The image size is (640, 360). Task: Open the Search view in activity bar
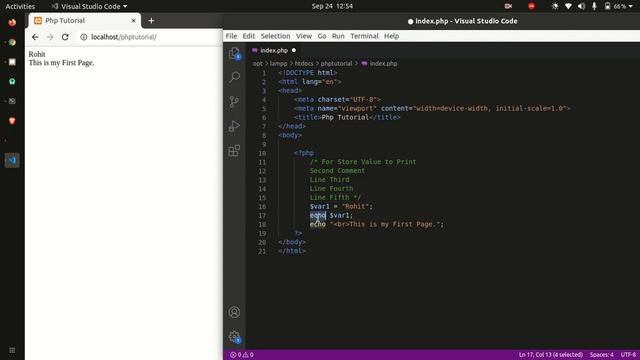[x=234, y=77]
